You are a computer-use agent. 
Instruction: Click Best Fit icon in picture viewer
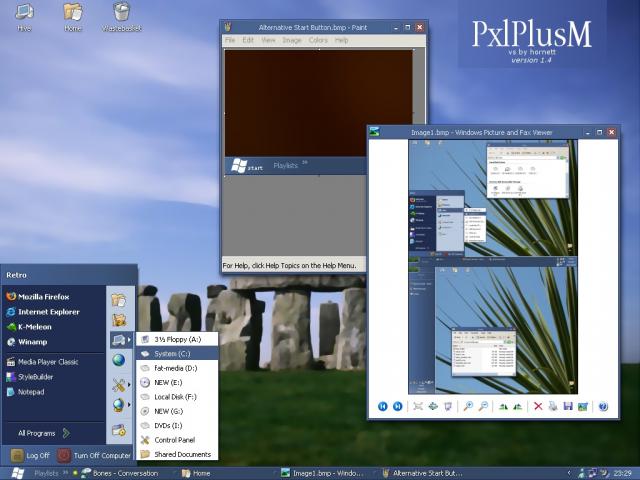pos(418,406)
